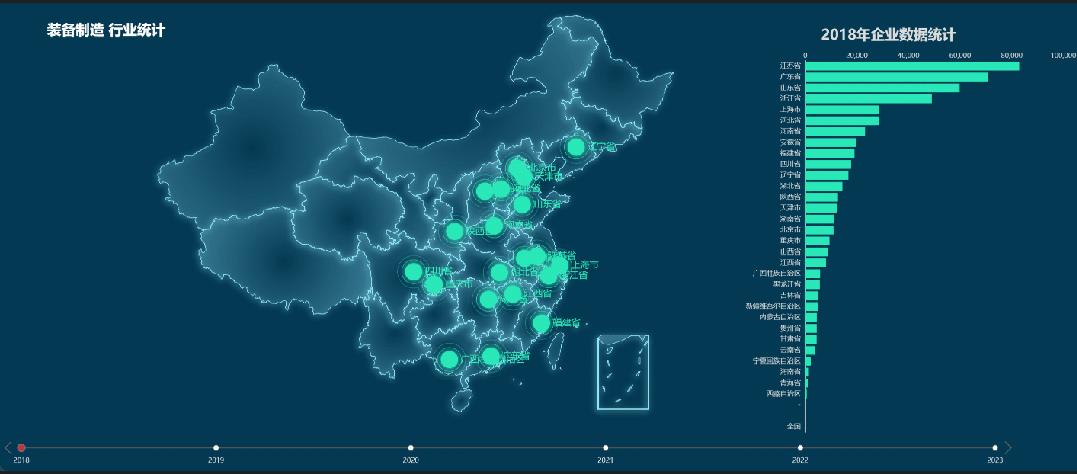Click the Guangdong province map marker
Image resolution: width=1077 pixels, height=474 pixels.
(x=490, y=356)
